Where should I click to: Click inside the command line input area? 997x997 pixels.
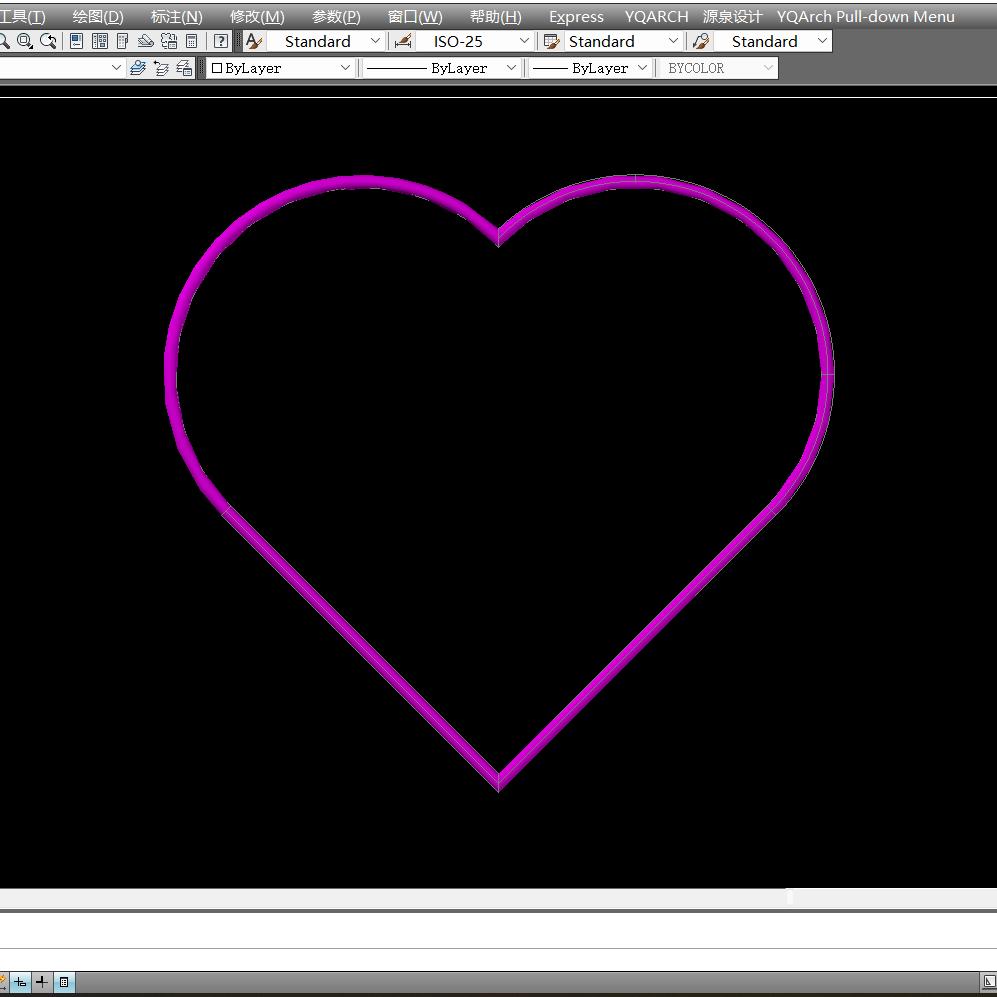coord(498,930)
